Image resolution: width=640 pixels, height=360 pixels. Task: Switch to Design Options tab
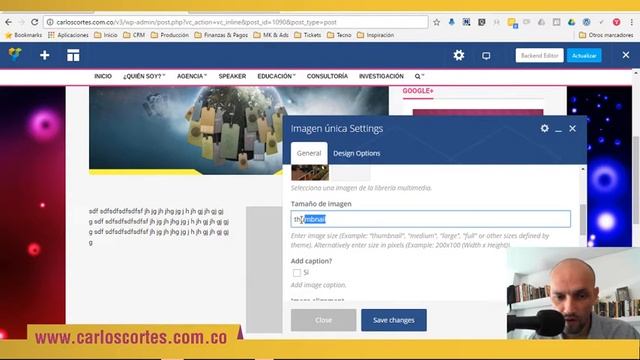point(356,153)
